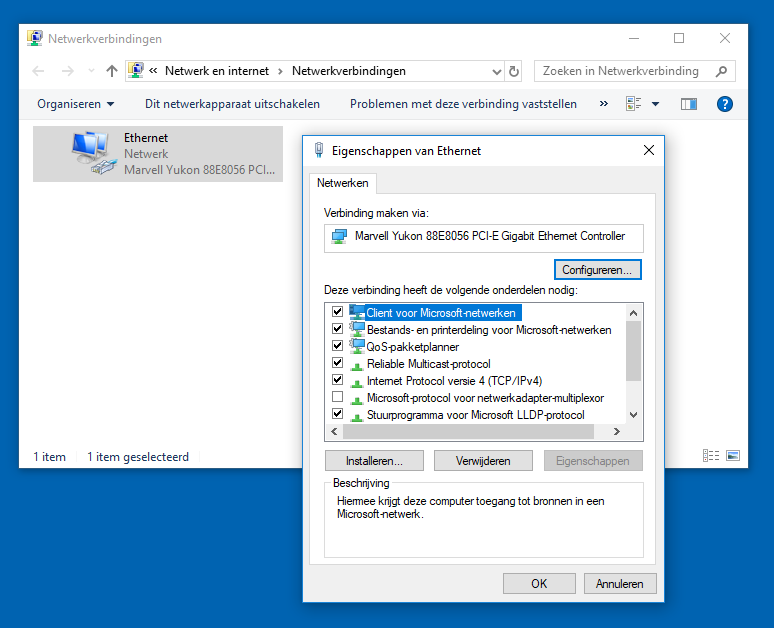The height and width of the screenshot is (628, 774).
Task: Click the Marvell Yukon adapter icon in dialog
Action: click(340, 236)
